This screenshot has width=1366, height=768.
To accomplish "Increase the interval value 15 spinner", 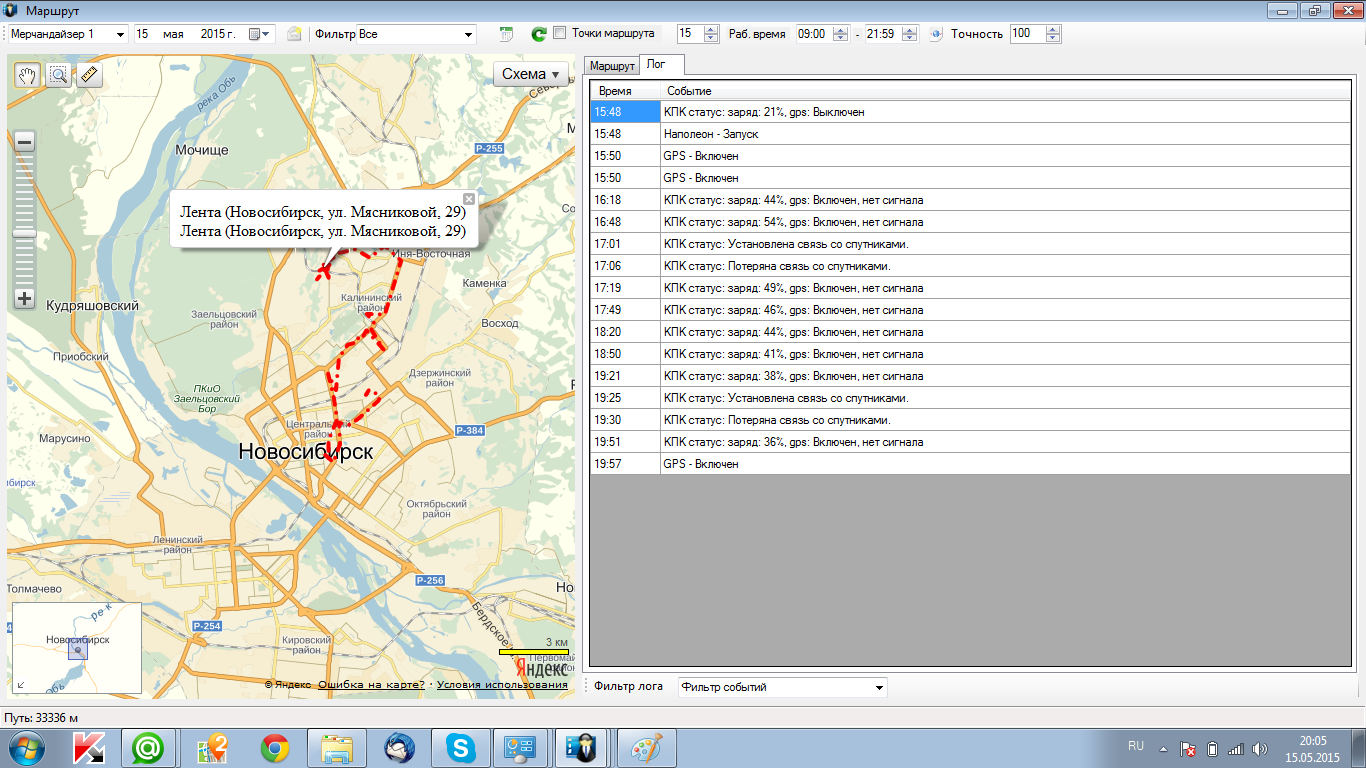I will pyautogui.click(x=711, y=30).
